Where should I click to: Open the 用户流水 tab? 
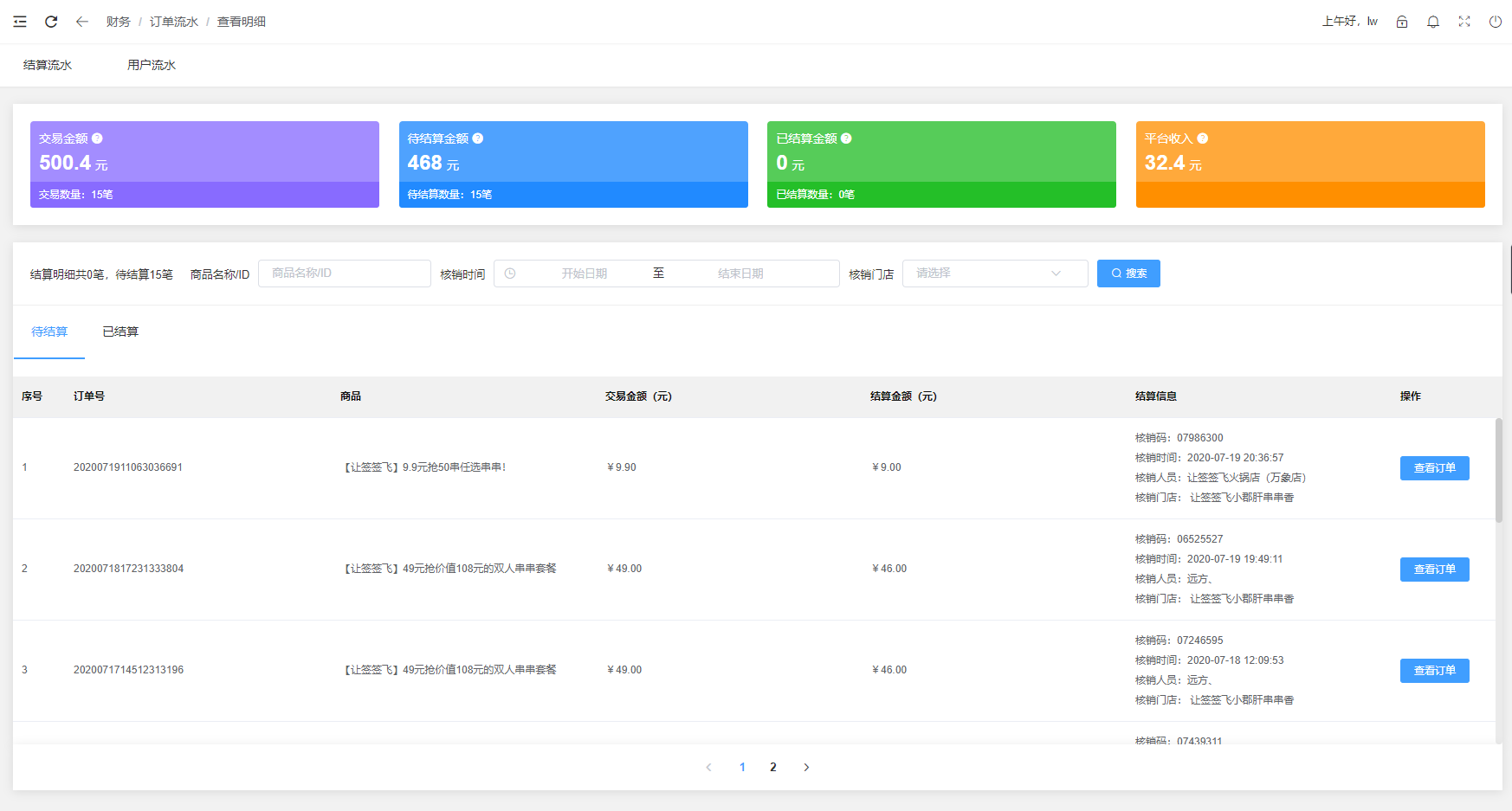(x=152, y=65)
